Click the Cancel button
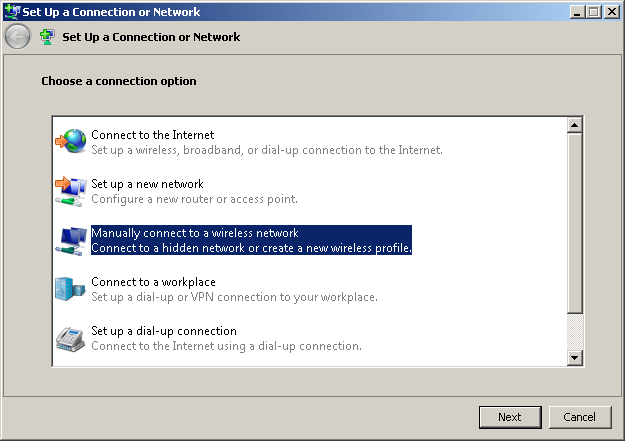The width and height of the screenshot is (625, 441). (x=580, y=417)
